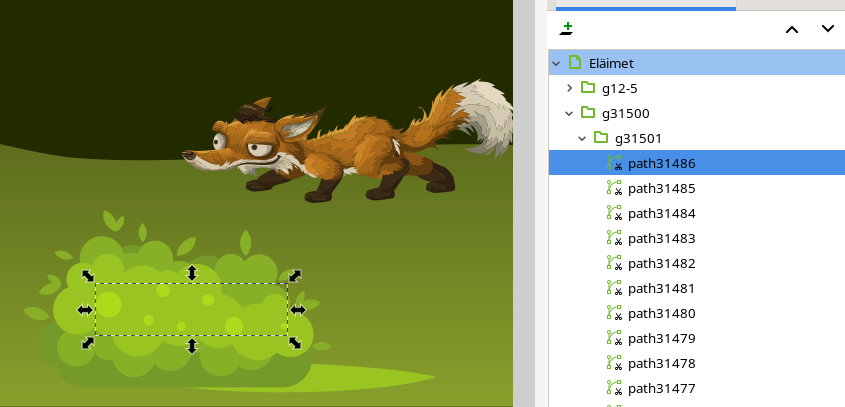Select the g31500 group row
Viewport: 845px width, 407px height.
click(x=697, y=113)
